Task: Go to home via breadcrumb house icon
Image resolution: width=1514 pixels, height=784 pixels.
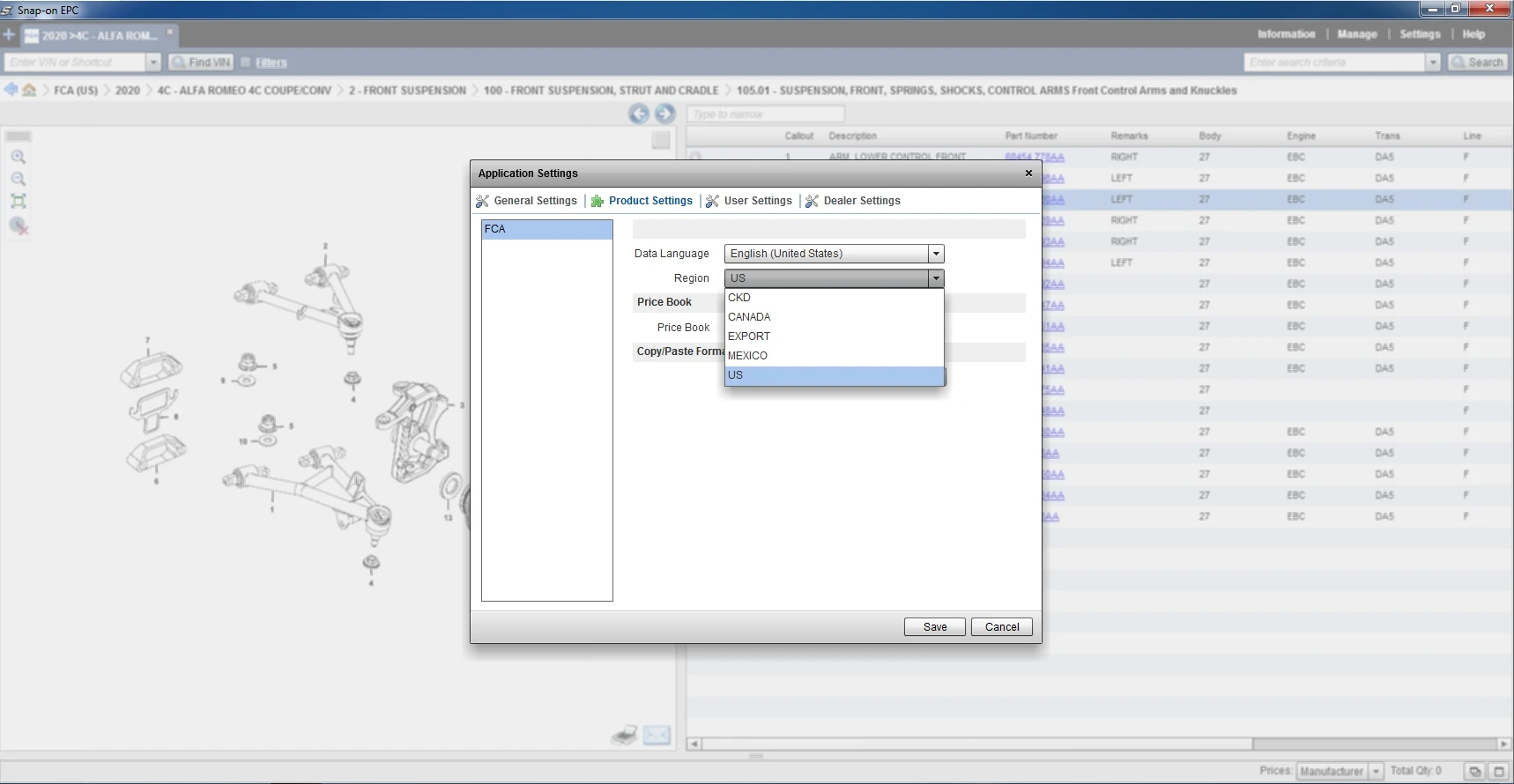Action: (29, 90)
